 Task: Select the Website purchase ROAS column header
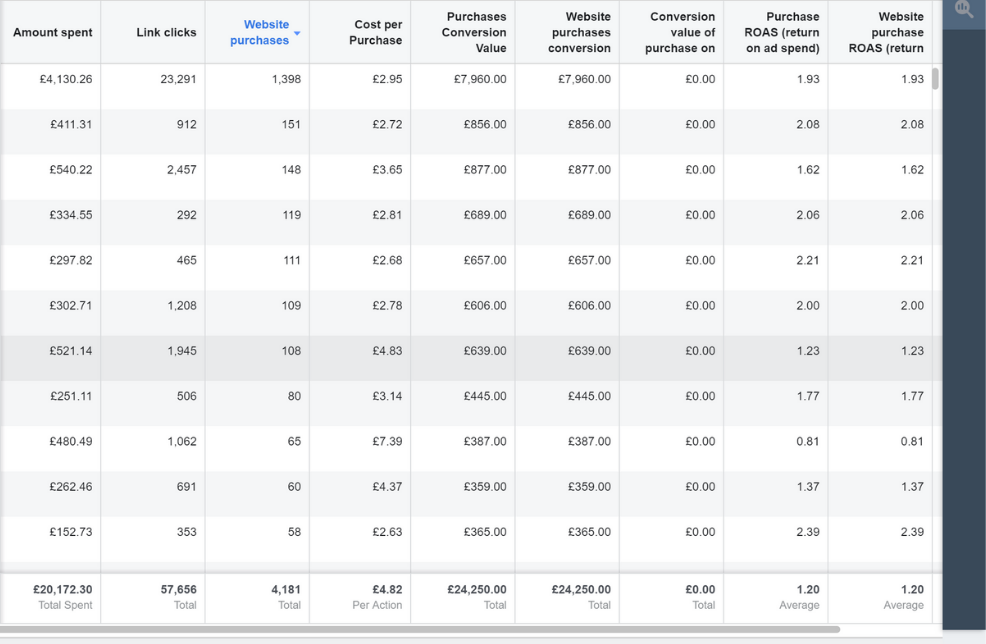886,33
